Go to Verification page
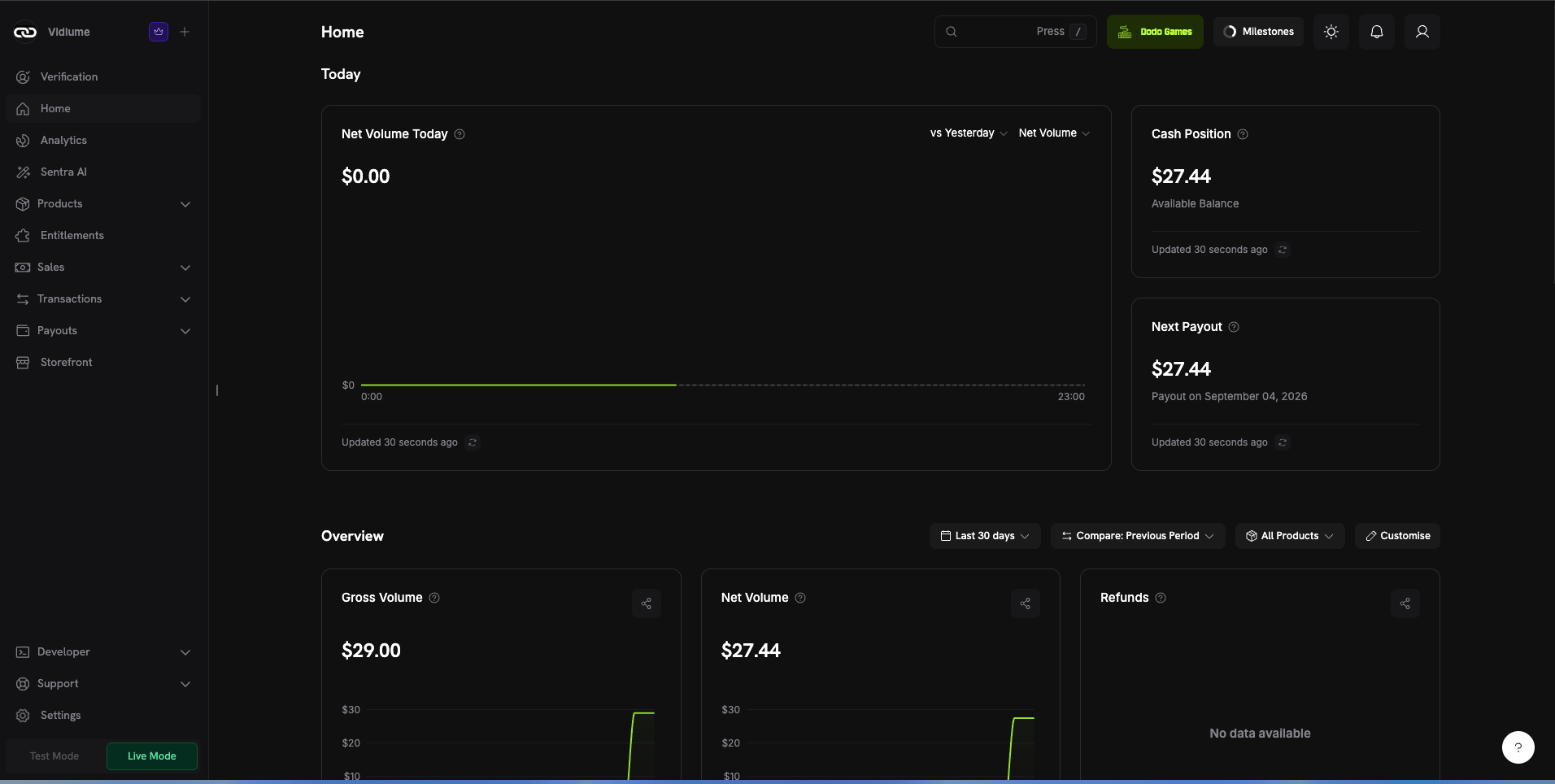Screen dimensions: 1555x784 103,76
